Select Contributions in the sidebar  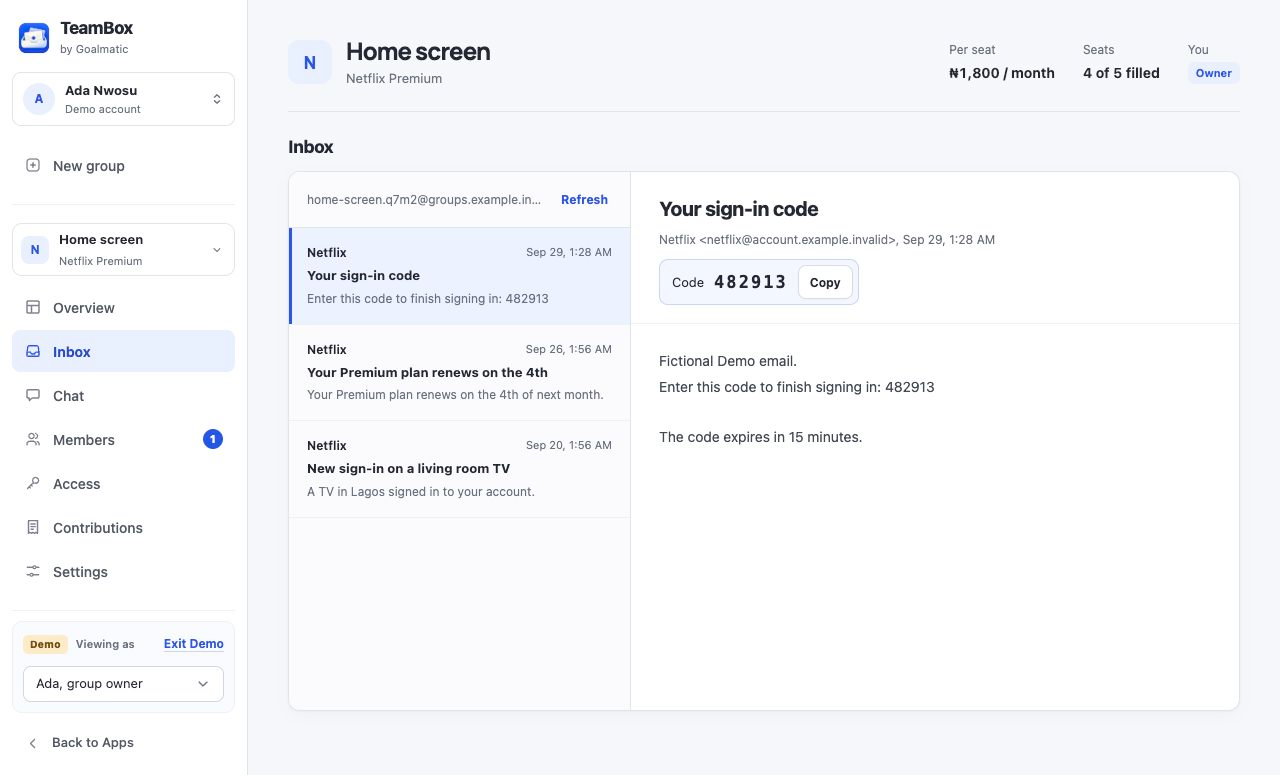click(123, 527)
